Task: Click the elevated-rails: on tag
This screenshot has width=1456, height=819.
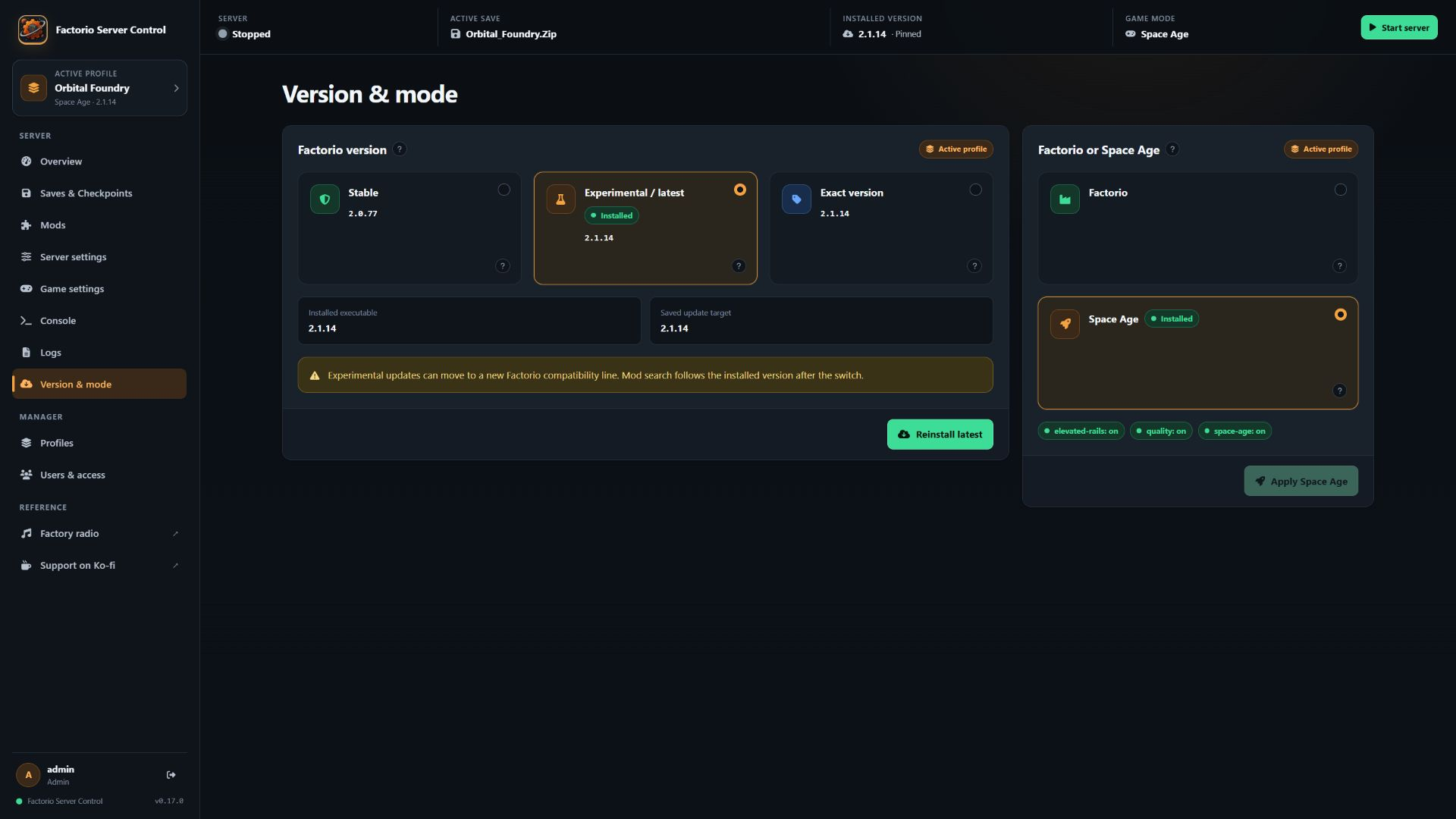Action: pos(1081,431)
